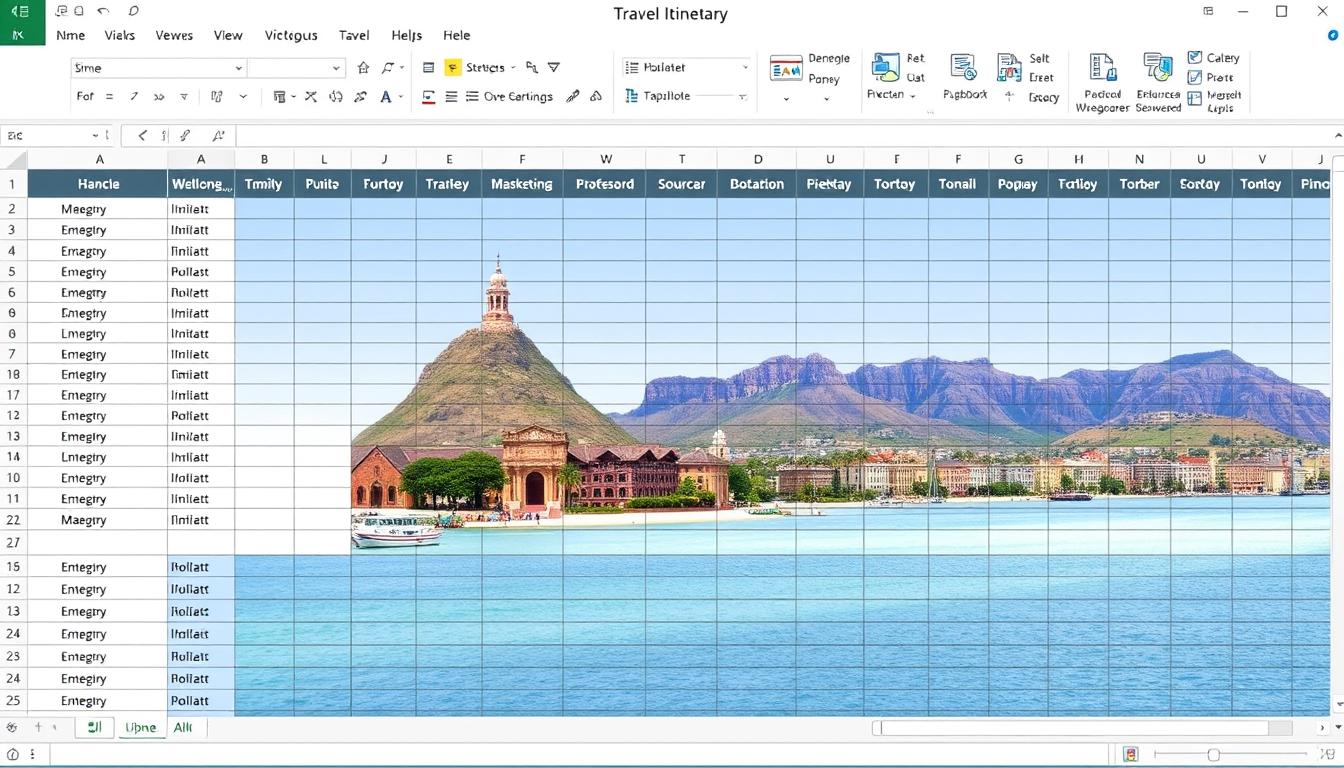Click the Etecy button
1344x768 pixels.
pos(1043,97)
